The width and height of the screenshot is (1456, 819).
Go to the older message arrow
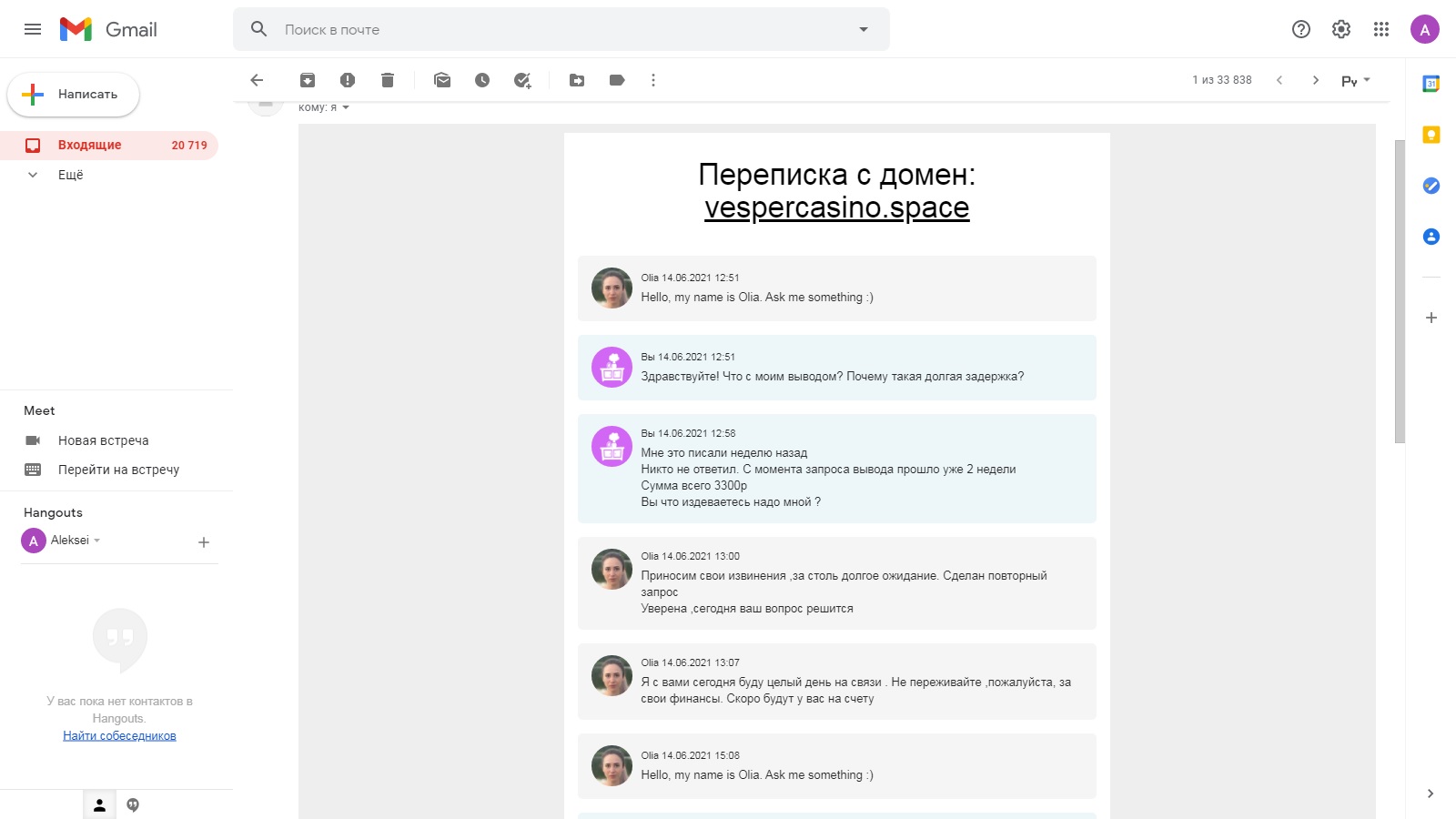(x=1316, y=80)
